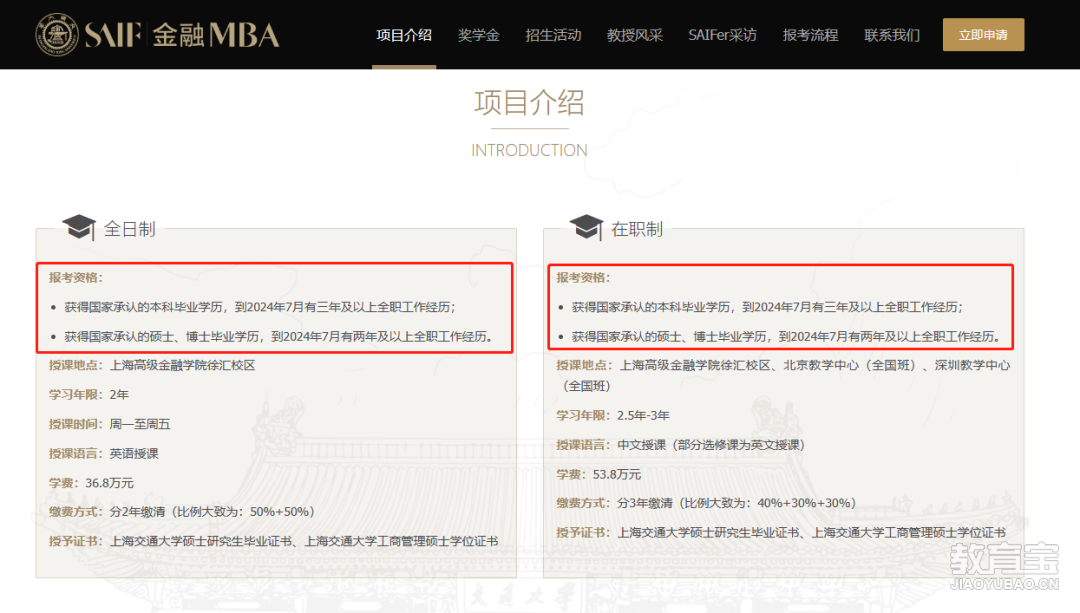Click the 报考资格 label in 在职制 panel
The height and width of the screenshot is (613, 1080).
(583, 278)
